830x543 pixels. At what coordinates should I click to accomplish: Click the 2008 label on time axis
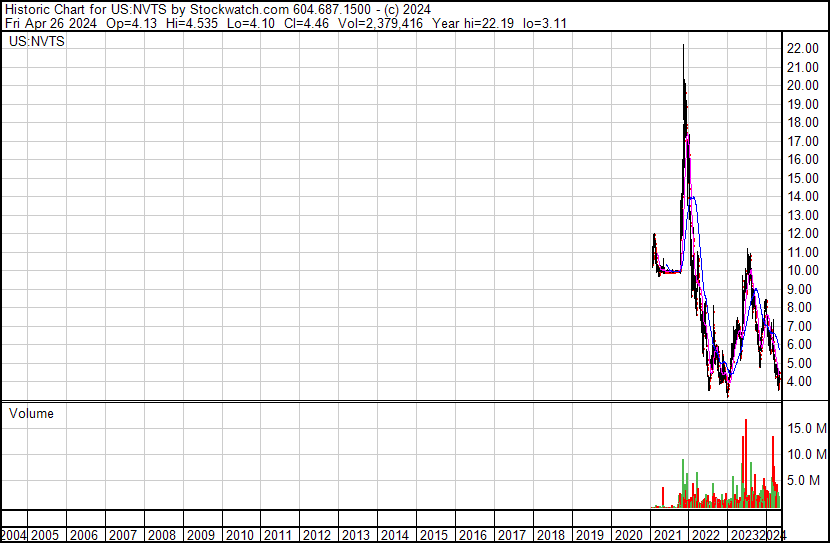(x=161, y=535)
